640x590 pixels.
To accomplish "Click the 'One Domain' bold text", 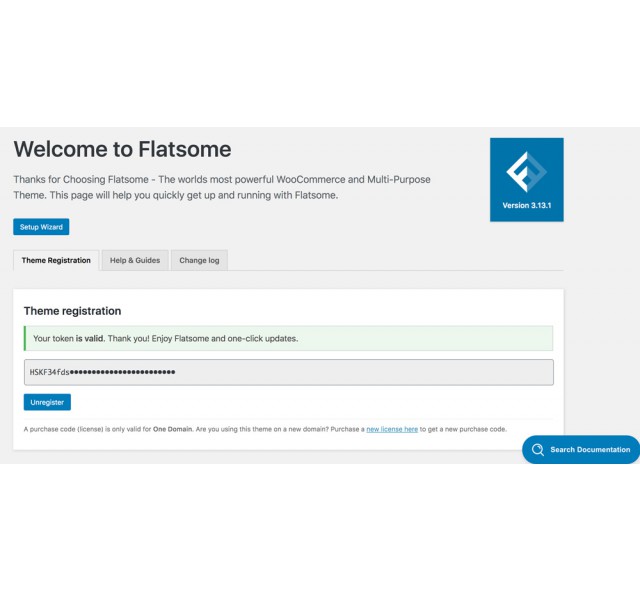I will (x=172, y=429).
